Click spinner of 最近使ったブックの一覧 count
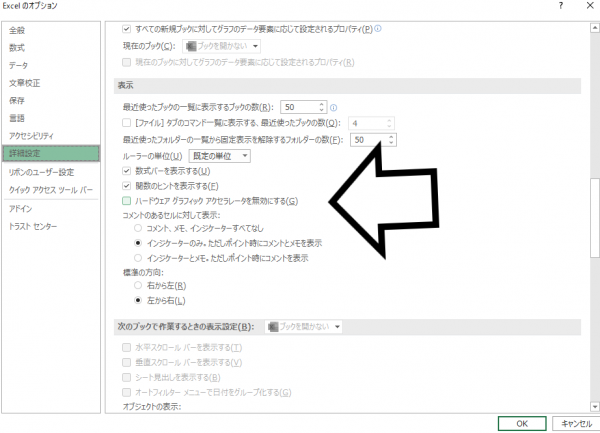Image resolution: width=600 pixels, height=433 pixels. click(321, 107)
